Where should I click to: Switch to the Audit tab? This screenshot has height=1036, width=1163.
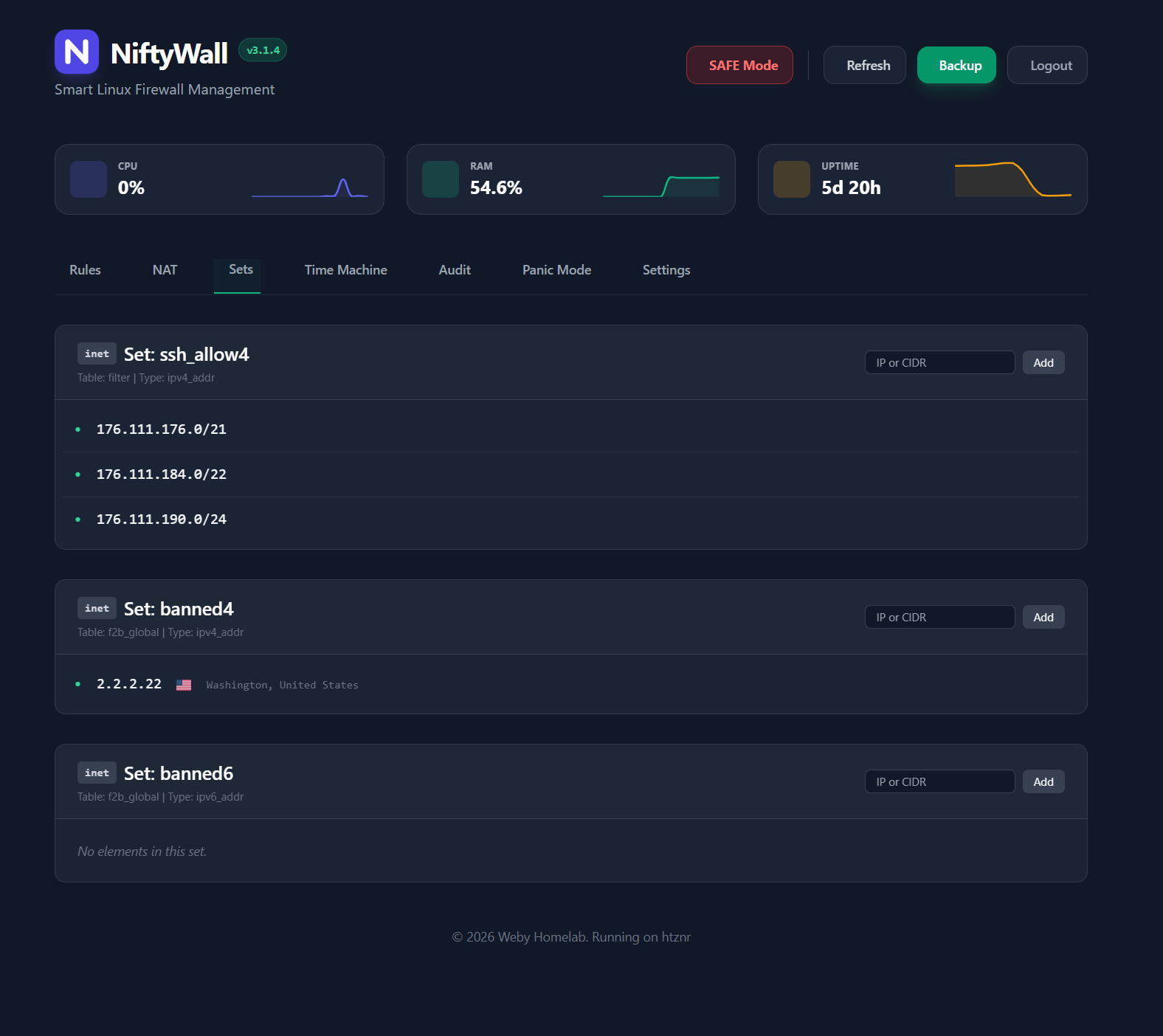point(455,270)
